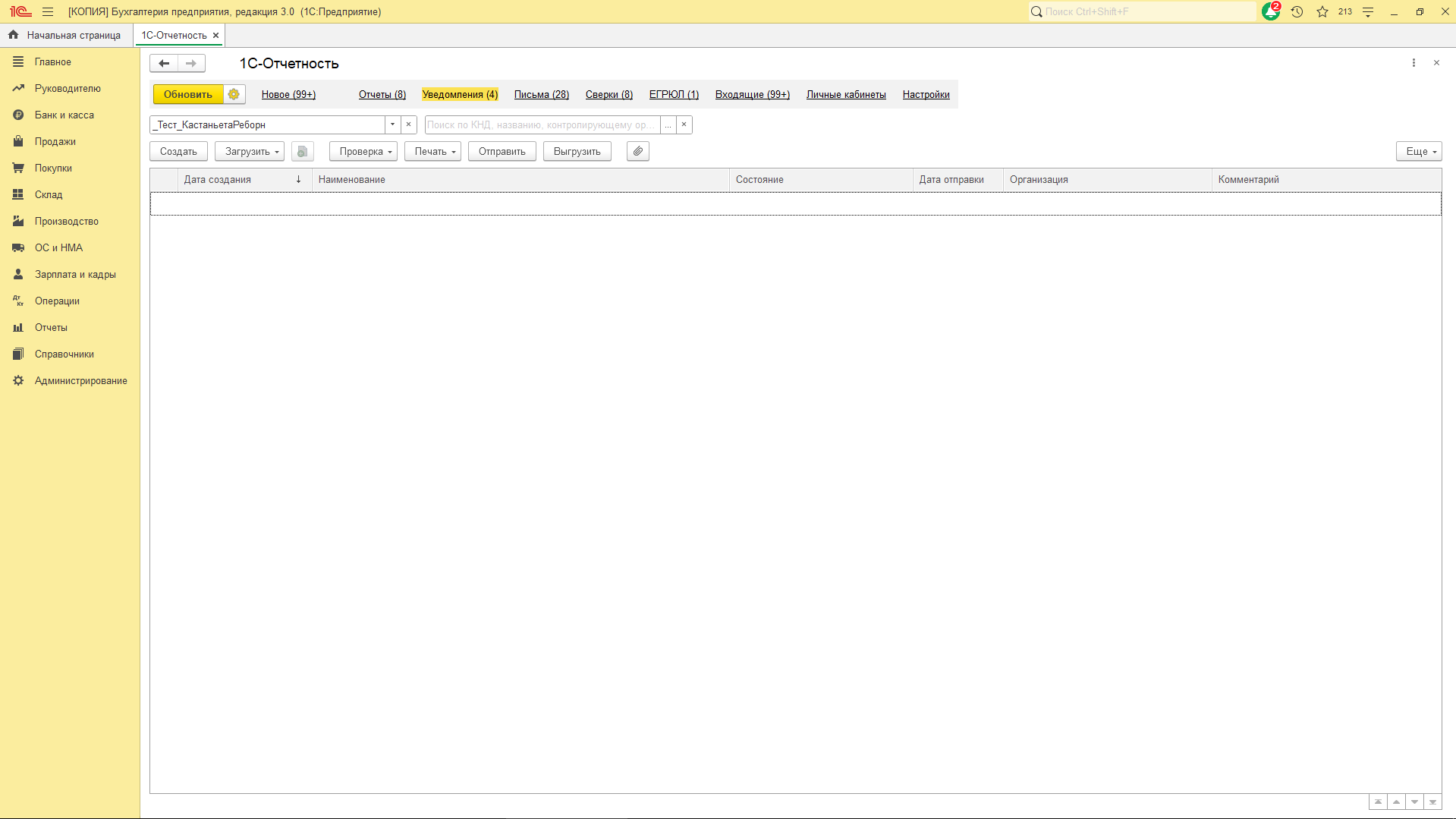
Task: Click the paperclip attachment icon
Action: (638, 151)
